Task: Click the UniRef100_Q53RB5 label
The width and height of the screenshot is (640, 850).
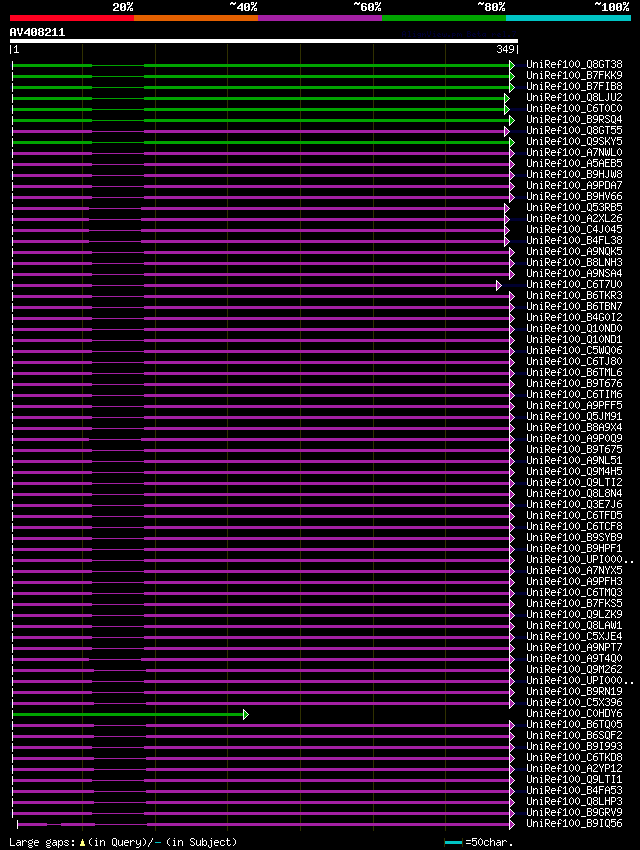Action: (x=574, y=208)
